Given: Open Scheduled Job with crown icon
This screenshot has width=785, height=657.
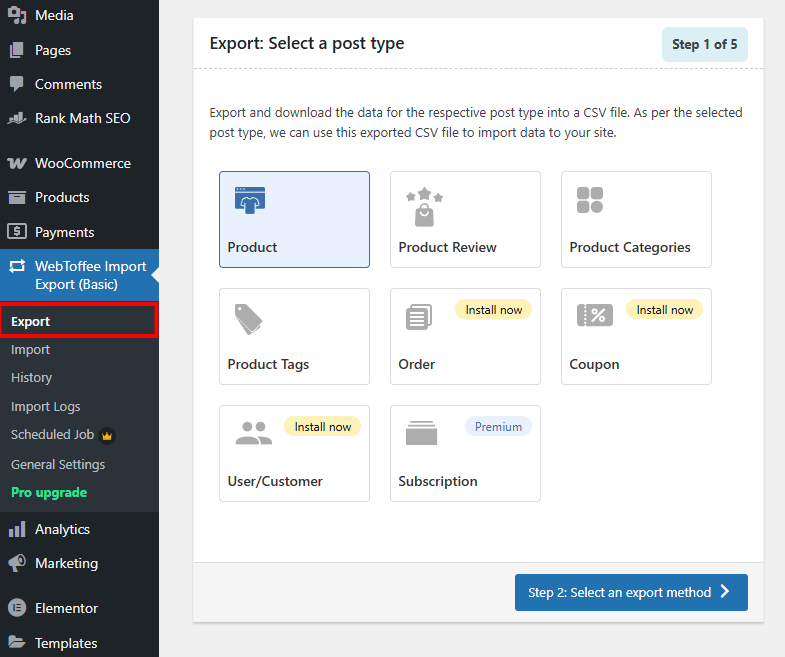Looking at the screenshot, I should [x=53, y=435].
